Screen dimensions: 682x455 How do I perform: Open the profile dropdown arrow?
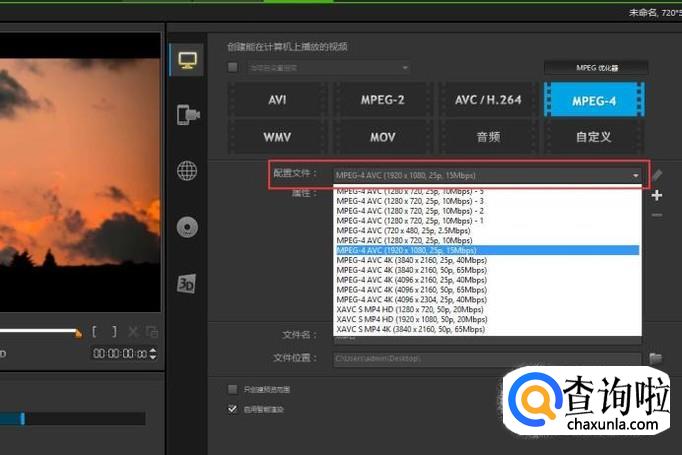[635, 176]
